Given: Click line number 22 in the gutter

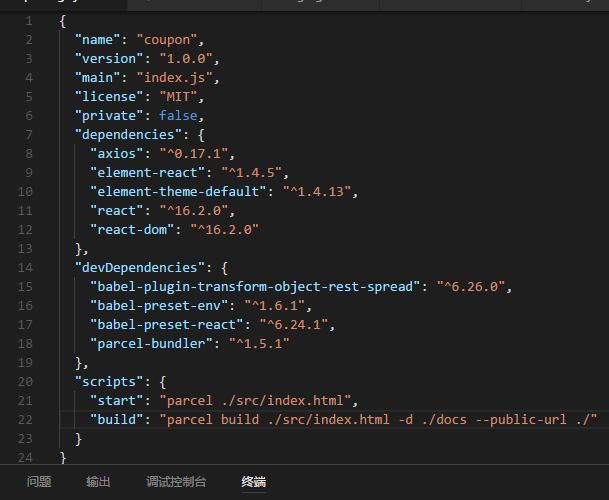Looking at the screenshot, I should coord(25,420).
